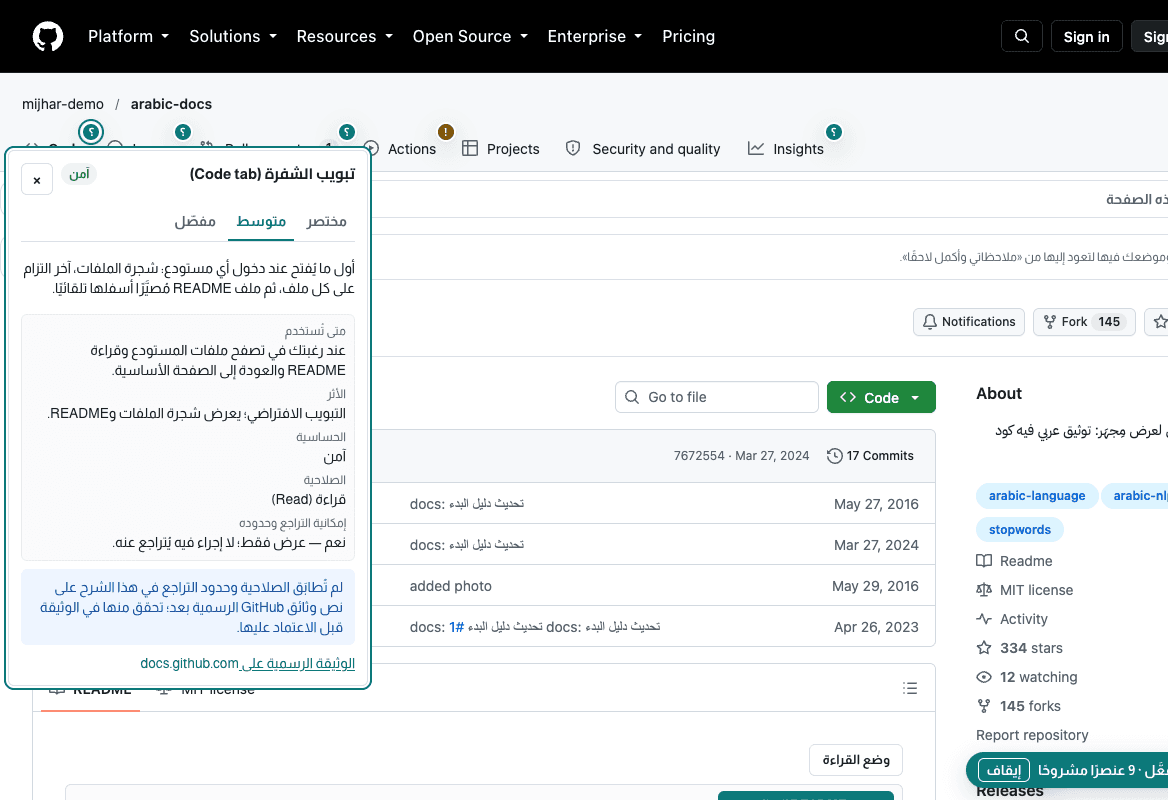Switch popup to مفصّل detail level

[195, 221]
